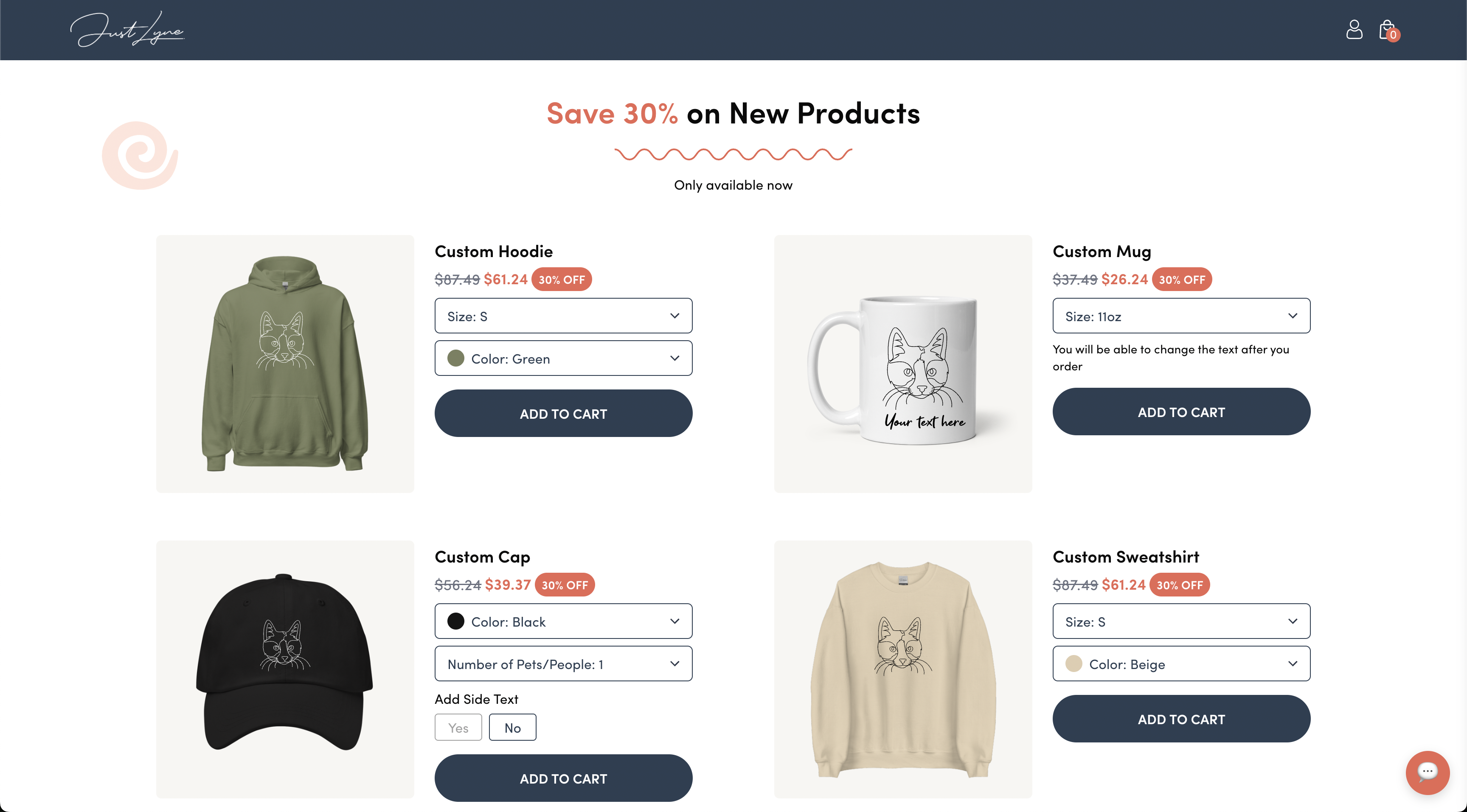Click the black color swatch on the cap
This screenshot has width=1467, height=812.
point(456,621)
